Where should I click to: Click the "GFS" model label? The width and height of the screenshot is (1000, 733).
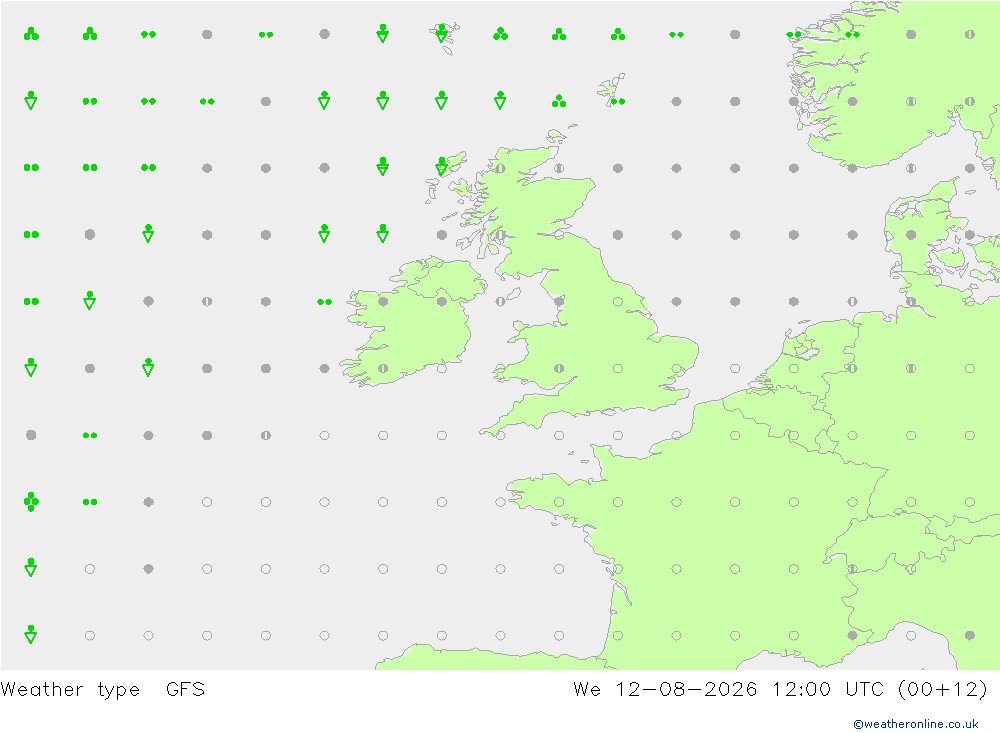[x=185, y=689]
